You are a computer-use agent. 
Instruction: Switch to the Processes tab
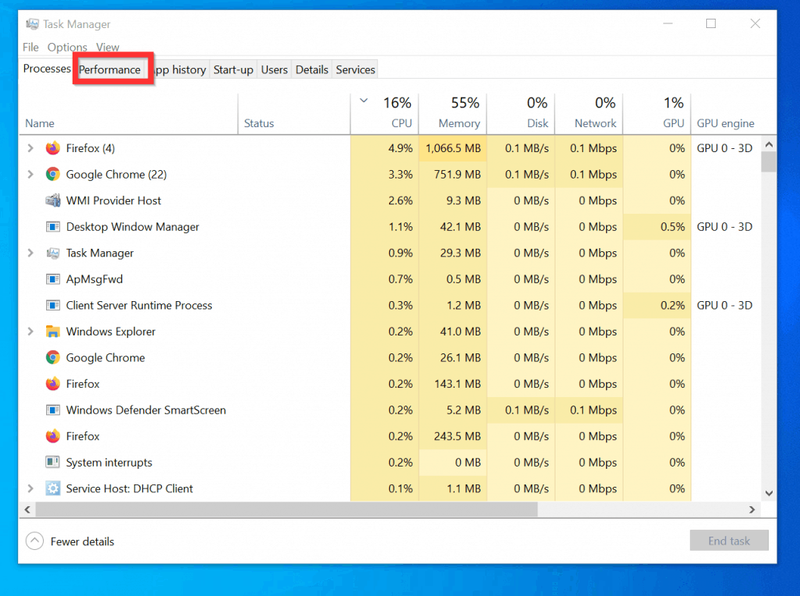point(47,68)
